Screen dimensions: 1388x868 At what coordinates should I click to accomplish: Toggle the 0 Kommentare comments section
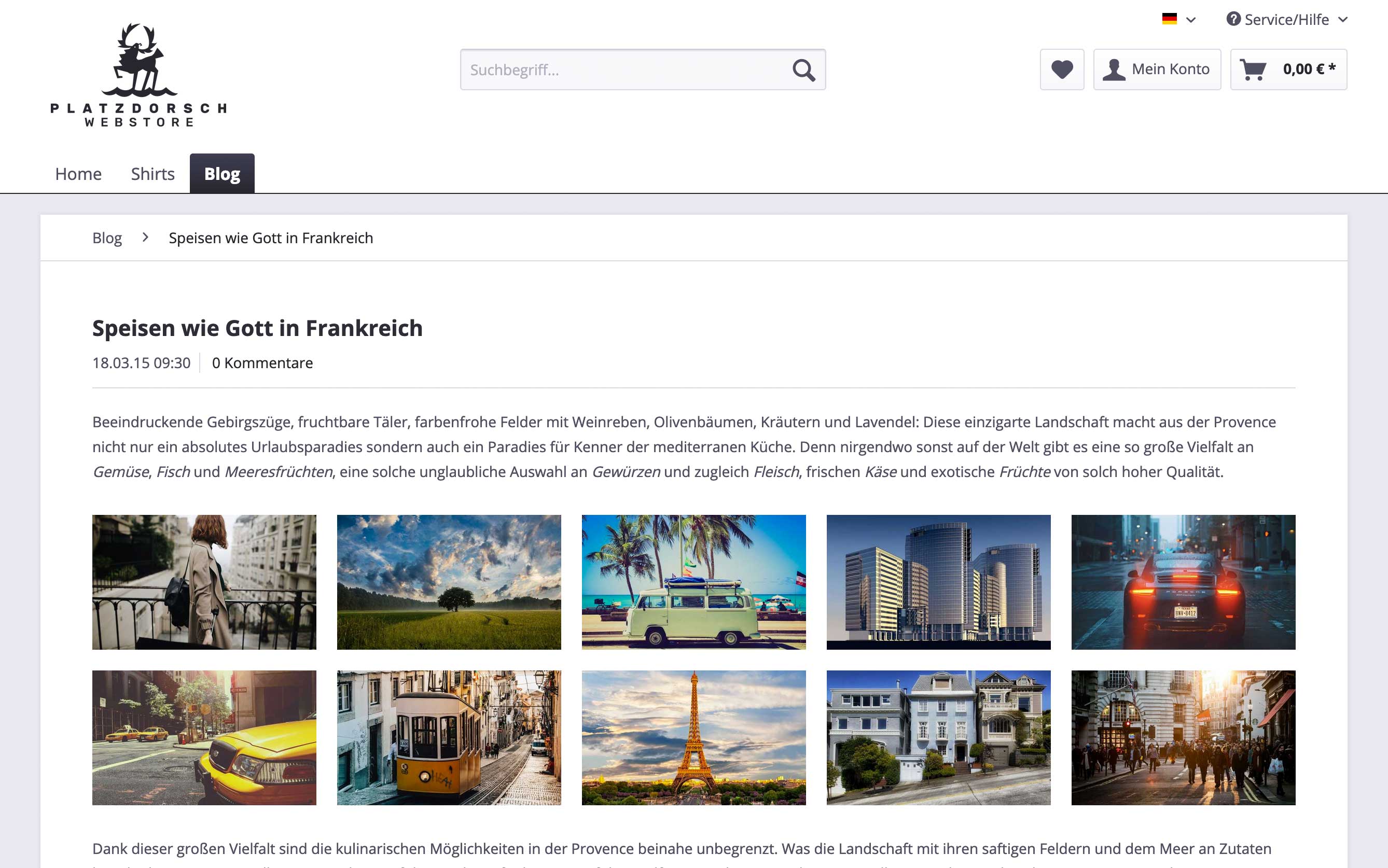click(262, 363)
